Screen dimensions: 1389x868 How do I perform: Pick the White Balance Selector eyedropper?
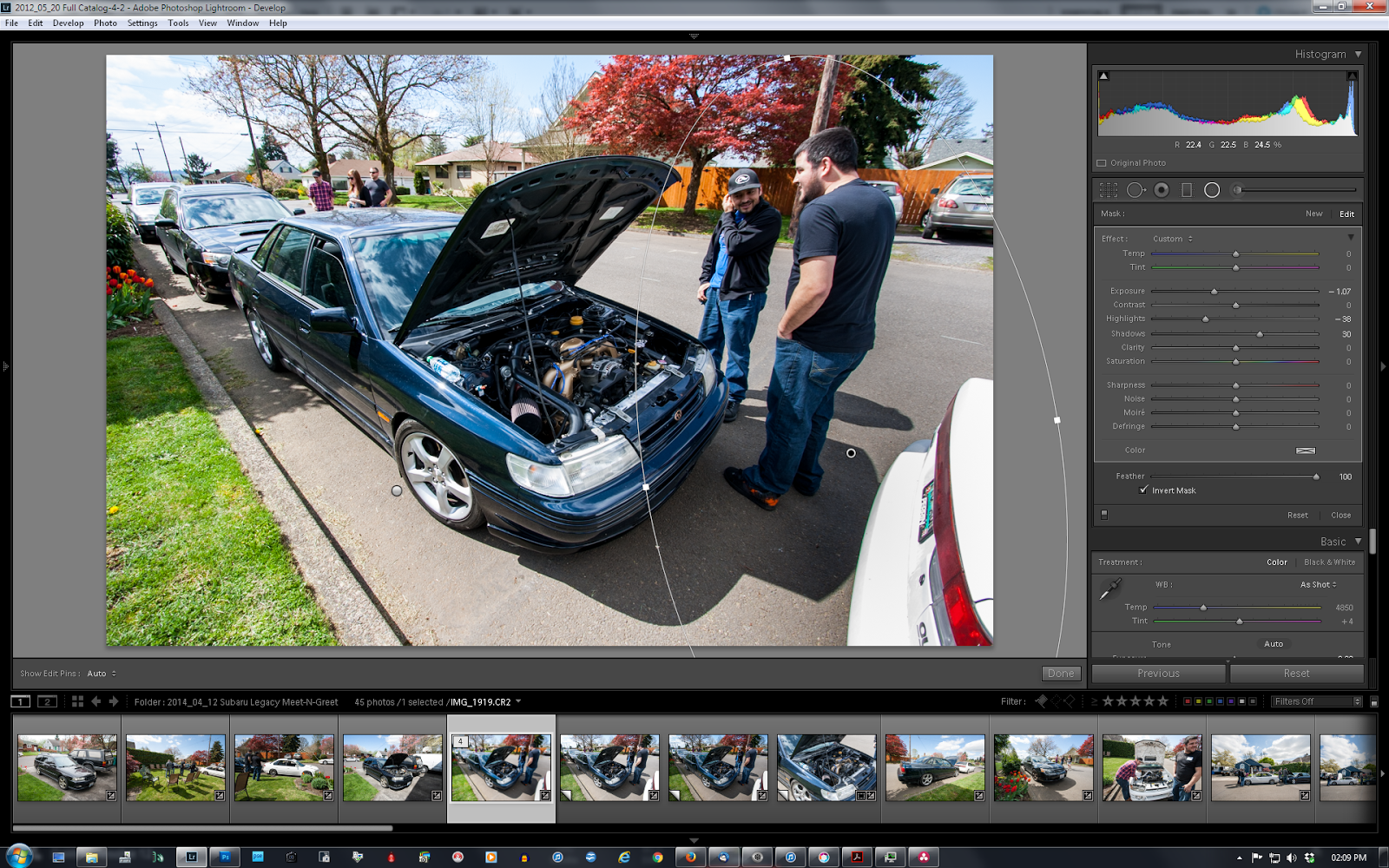tap(1110, 589)
